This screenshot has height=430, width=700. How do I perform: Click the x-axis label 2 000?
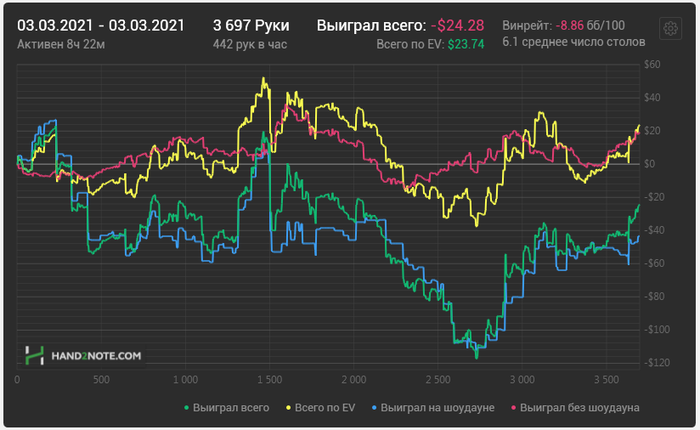[x=354, y=380]
